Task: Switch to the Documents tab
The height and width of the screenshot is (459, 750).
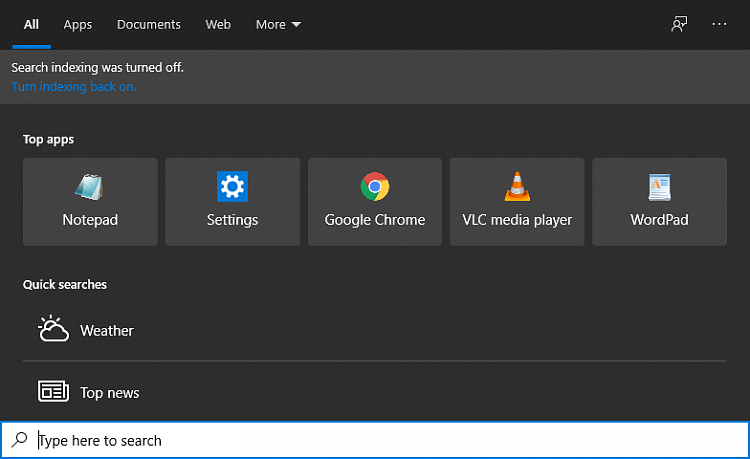Action: click(149, 24)
